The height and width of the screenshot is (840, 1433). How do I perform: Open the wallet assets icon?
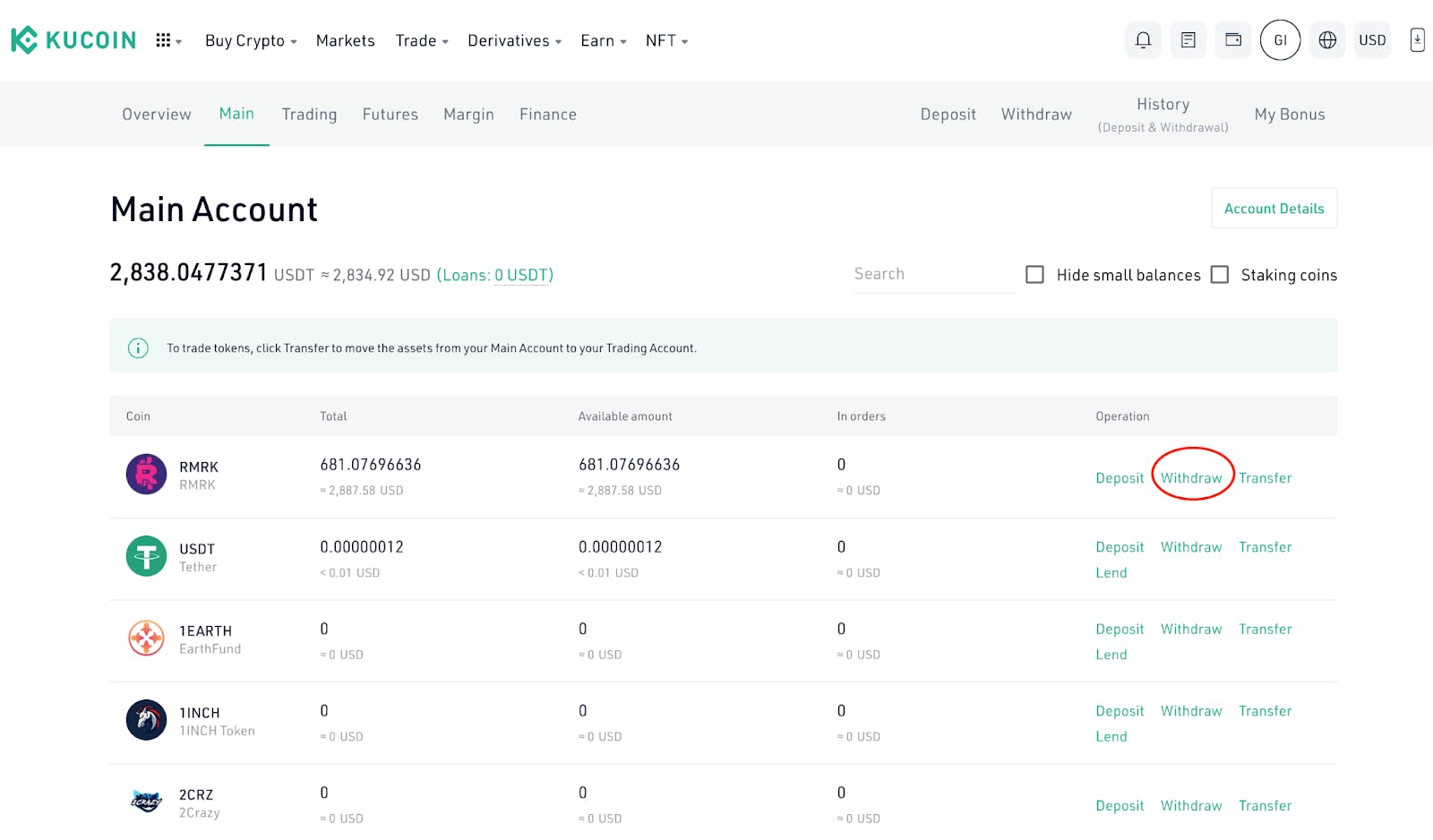(x=1233, y=40)
